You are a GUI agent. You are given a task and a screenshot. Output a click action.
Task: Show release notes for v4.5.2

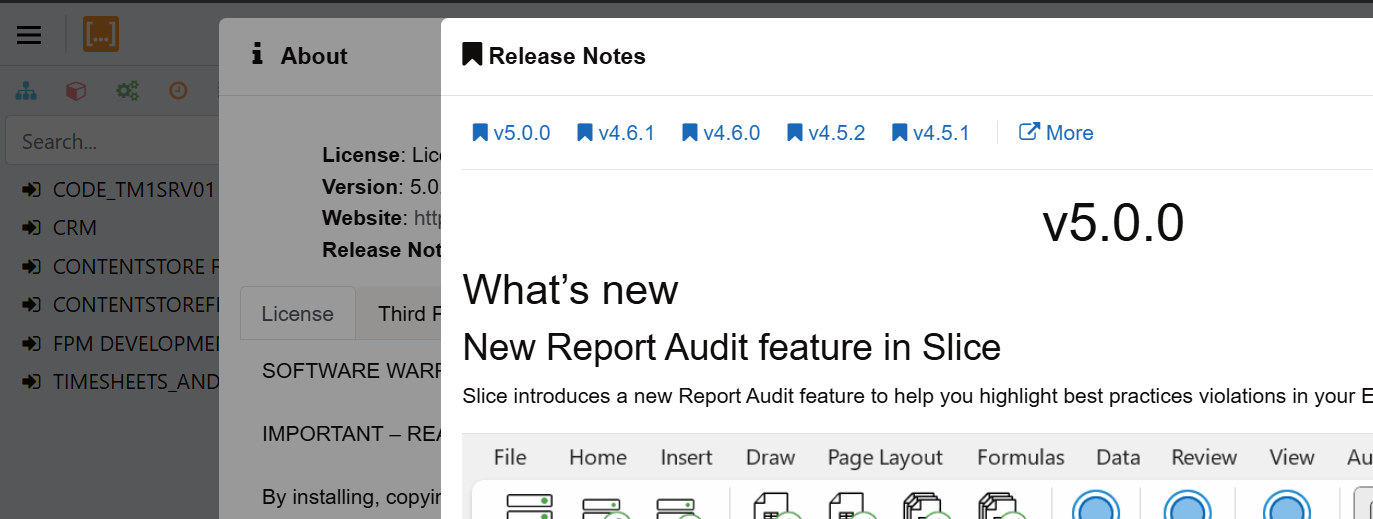pos(826,133)
